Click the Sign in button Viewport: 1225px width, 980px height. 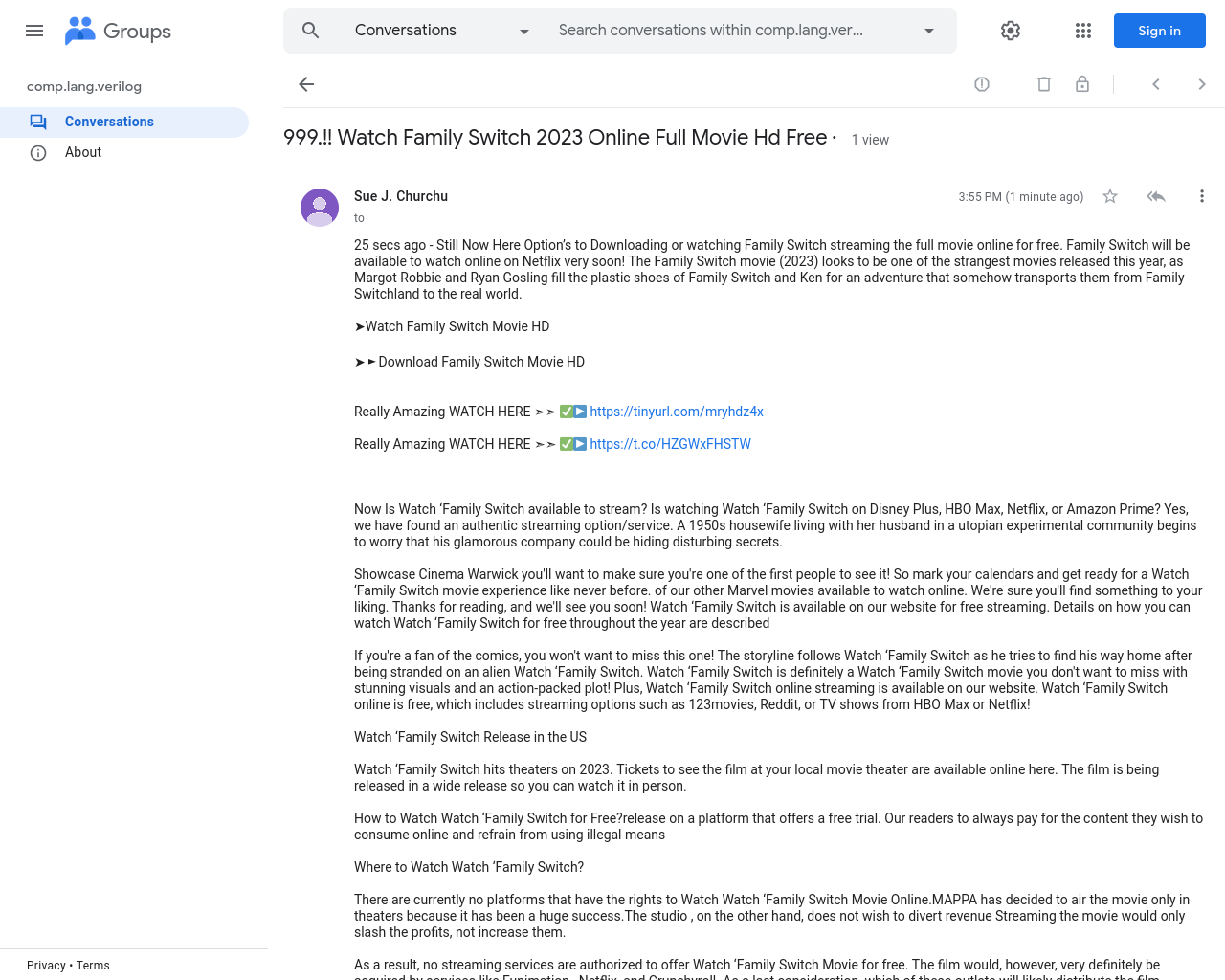click(x=1160, y=31)
